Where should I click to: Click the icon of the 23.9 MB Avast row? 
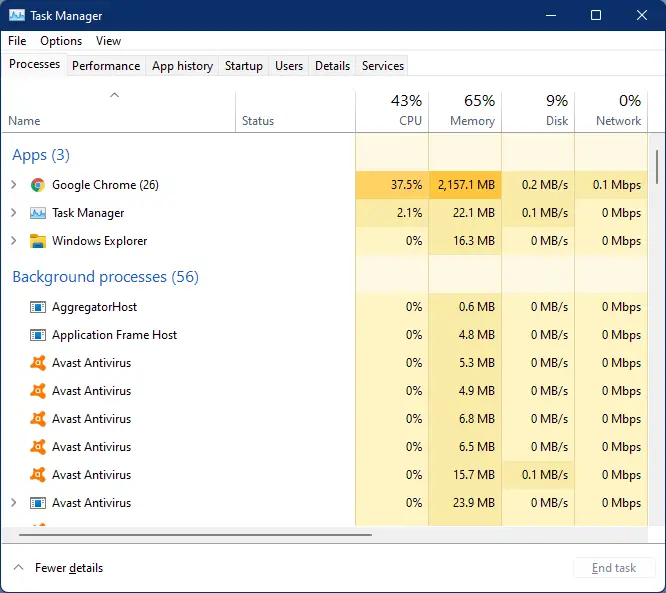[x=38, y=503]
